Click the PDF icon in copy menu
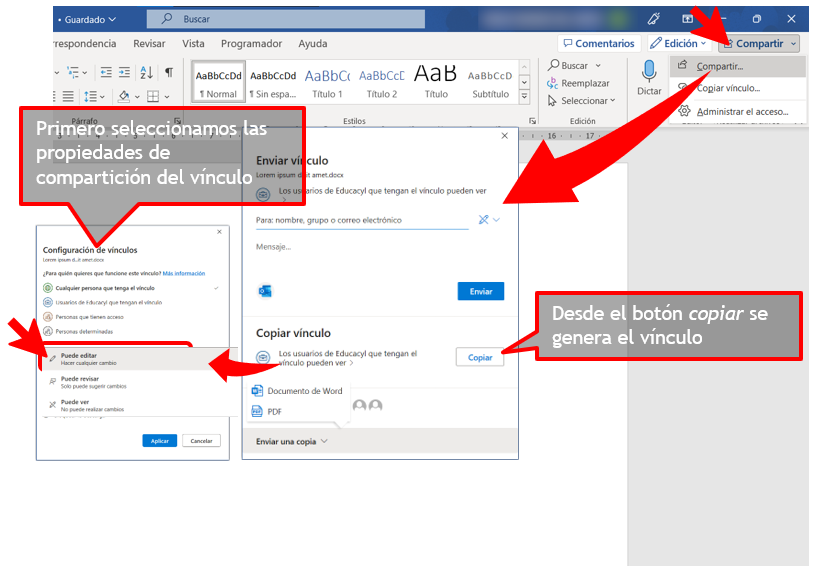The width and height of the screenshot is (815, 570). coord(257,412)
